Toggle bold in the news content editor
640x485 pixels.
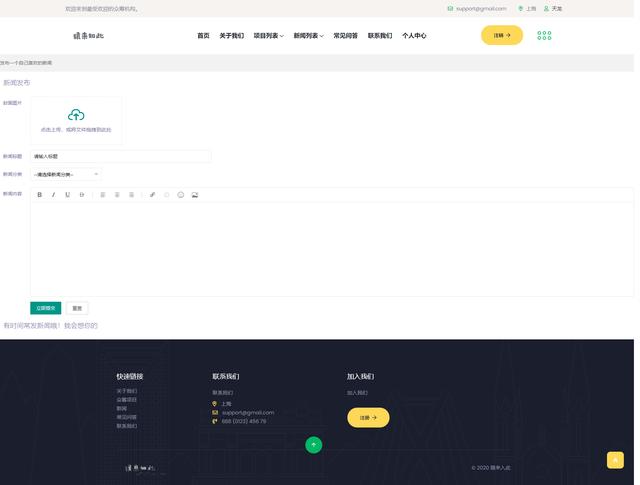40,195
